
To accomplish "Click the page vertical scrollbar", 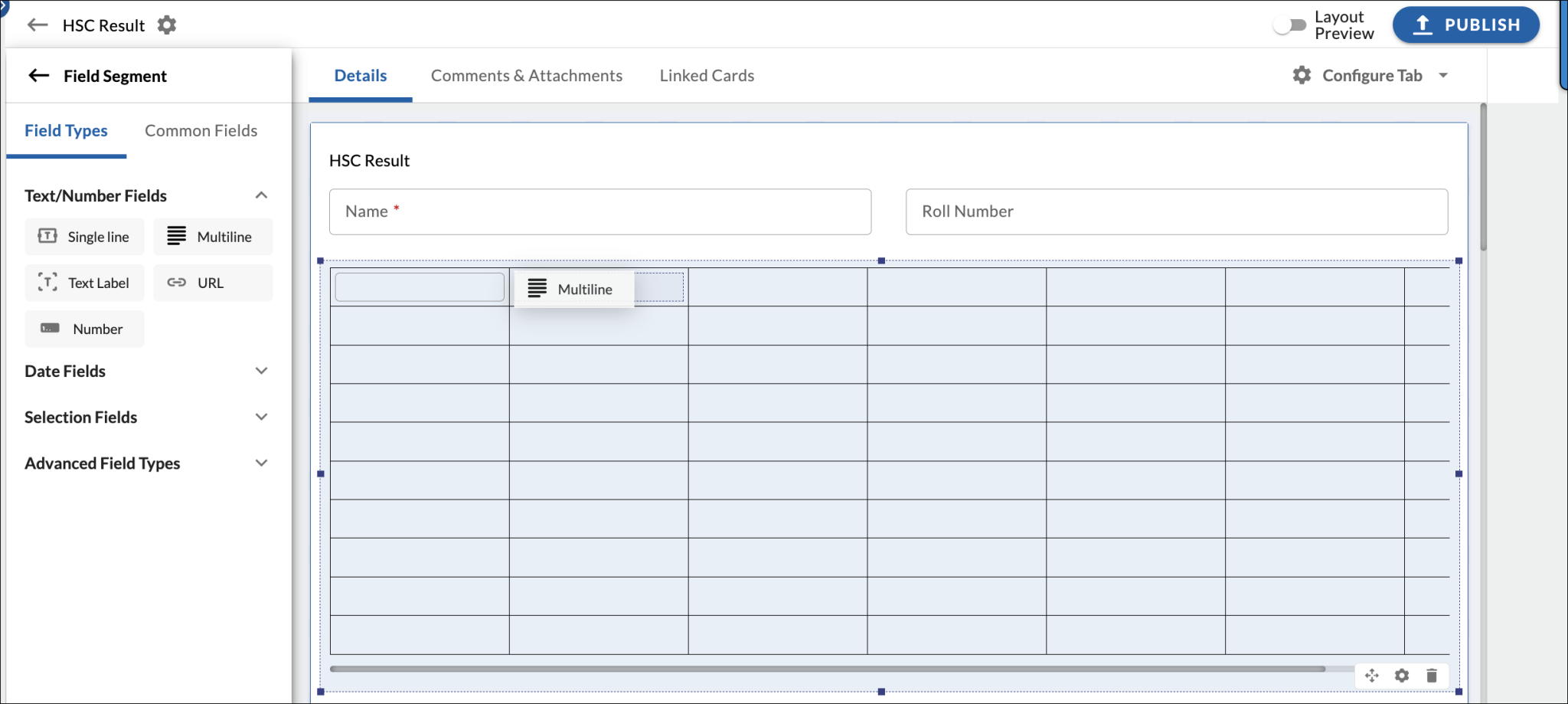I will tap(1483, 176).
